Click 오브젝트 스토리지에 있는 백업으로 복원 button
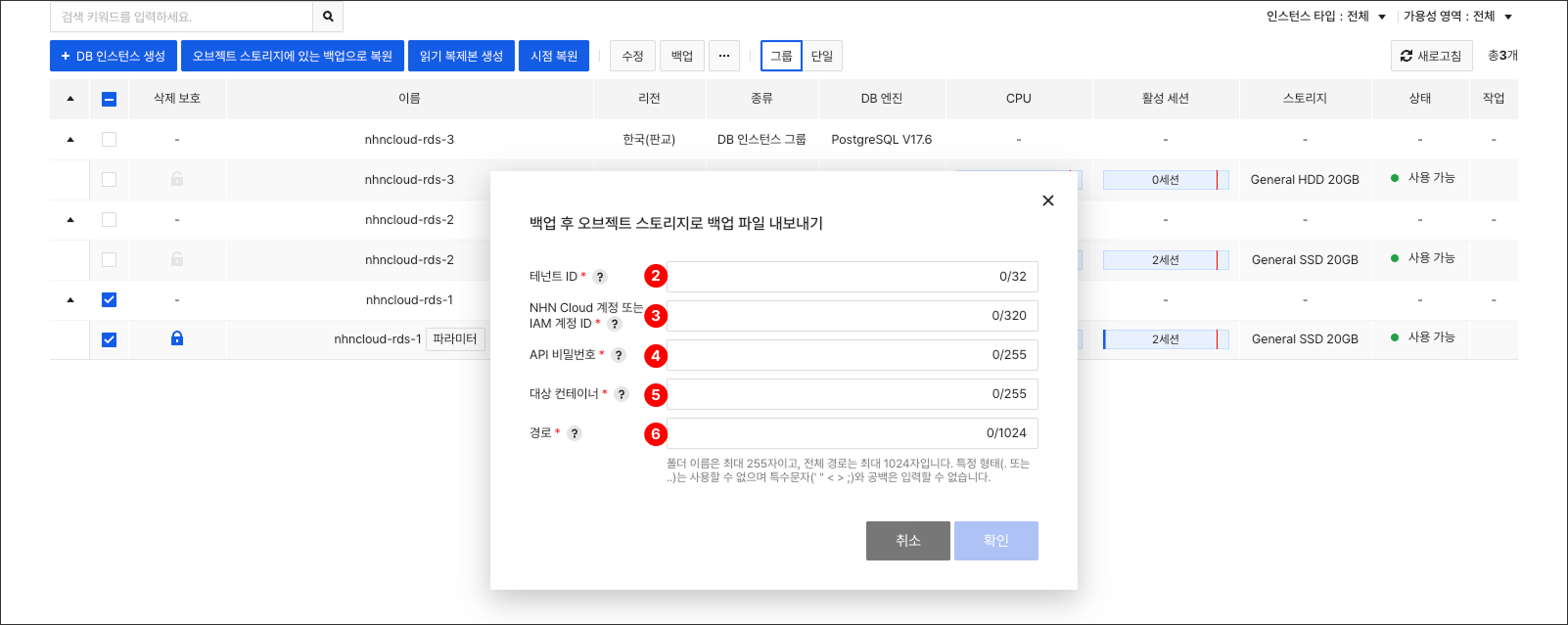 pyautogui.click(x=293, y=56)
